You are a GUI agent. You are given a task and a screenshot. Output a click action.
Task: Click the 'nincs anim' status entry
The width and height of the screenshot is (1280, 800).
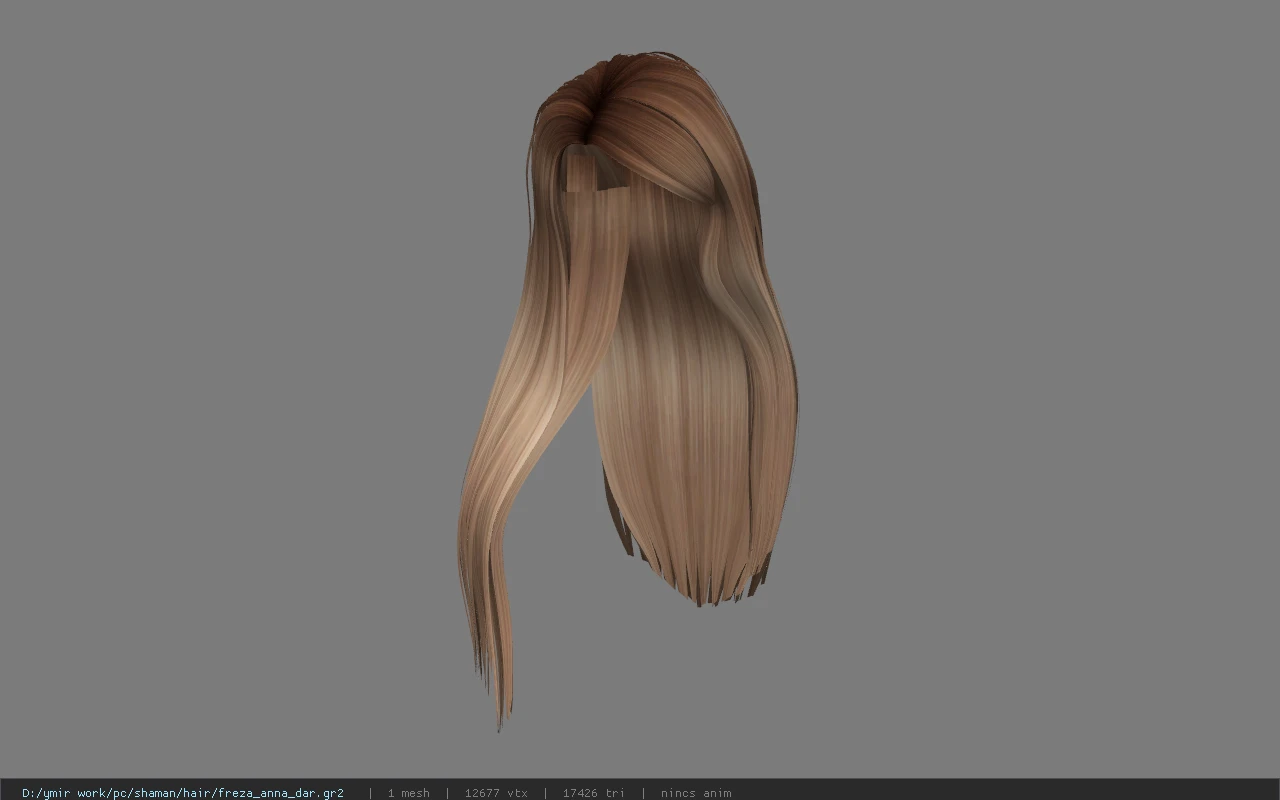696,793
